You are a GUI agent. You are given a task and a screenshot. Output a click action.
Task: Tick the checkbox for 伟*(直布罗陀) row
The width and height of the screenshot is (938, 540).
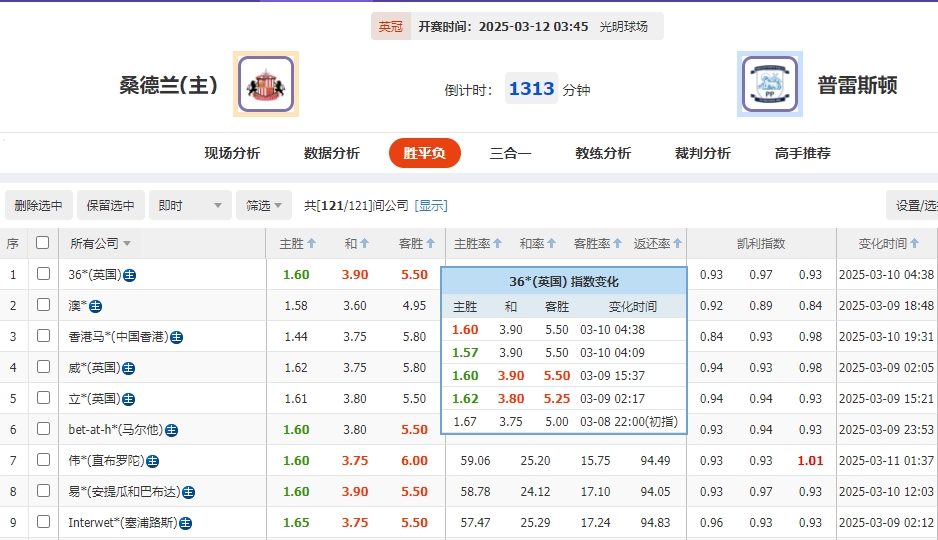[x=43, y=460]
